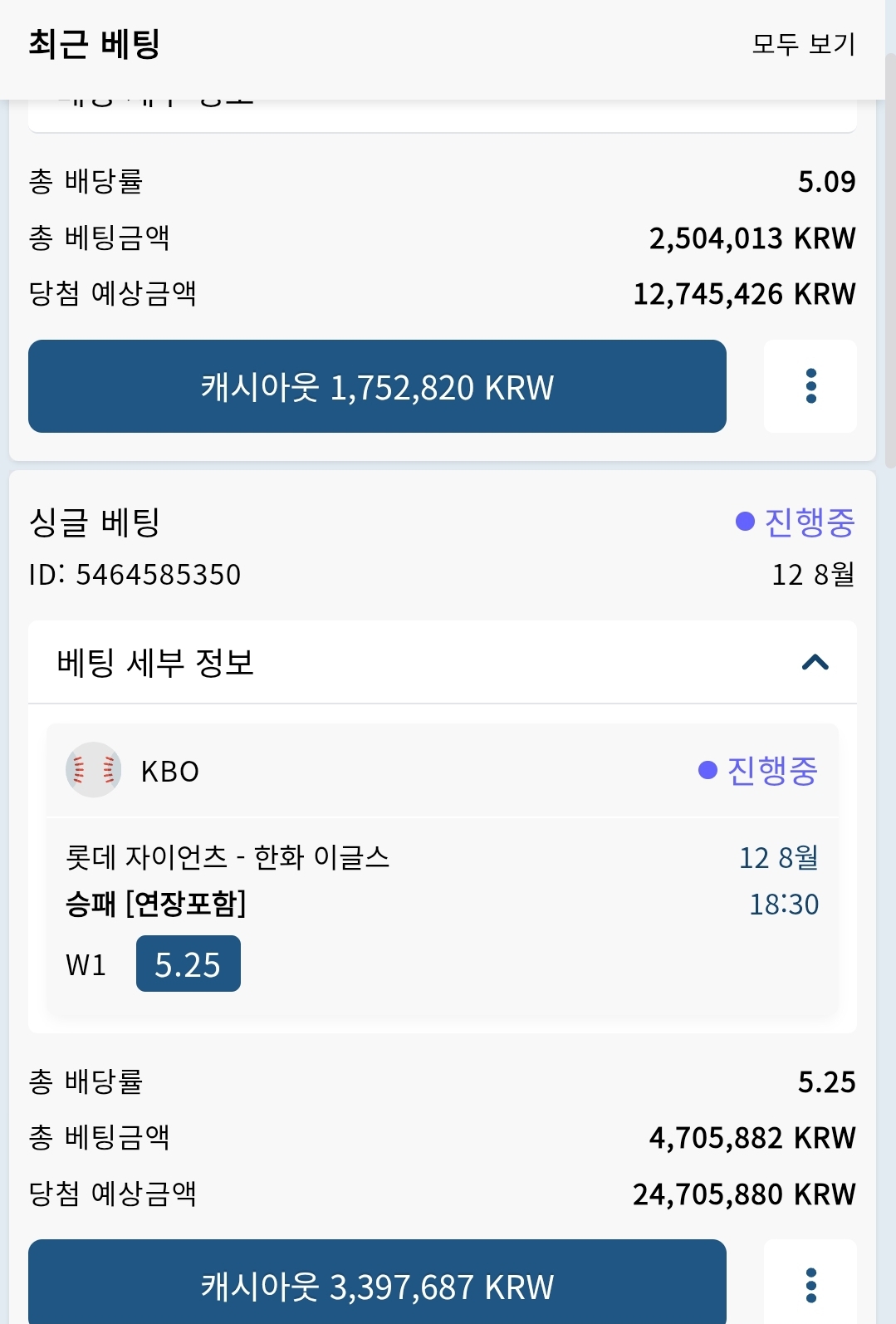
Task: Open three-dot menu beside 1,752,820 cashout
Action: (810, 386)
